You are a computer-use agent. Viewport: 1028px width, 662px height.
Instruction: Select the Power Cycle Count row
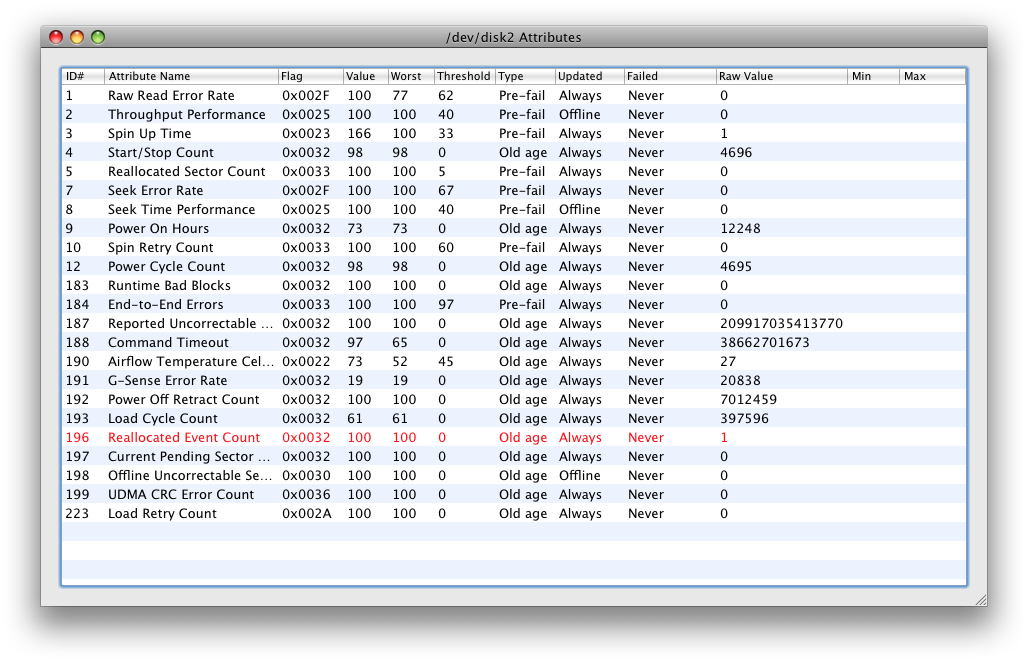[514, 267]
